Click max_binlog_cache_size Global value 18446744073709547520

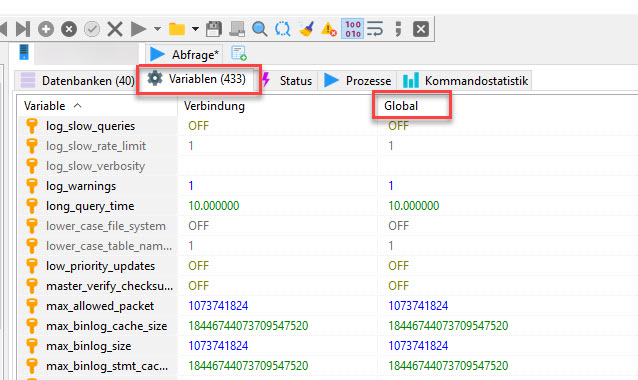[x=448, y=326]
